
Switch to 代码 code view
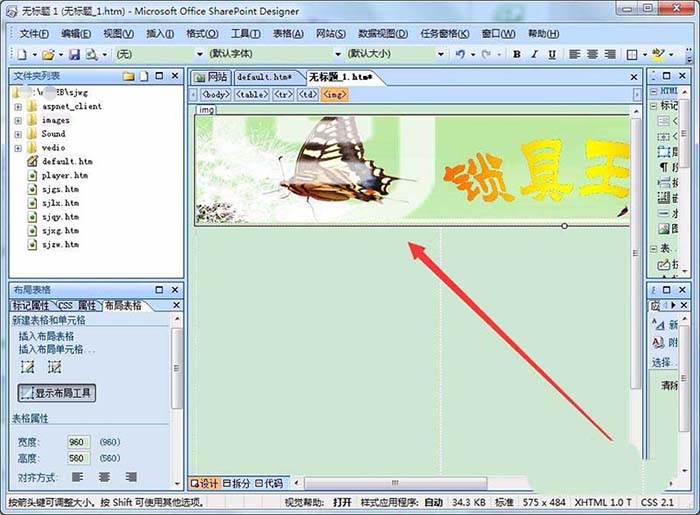268,483
